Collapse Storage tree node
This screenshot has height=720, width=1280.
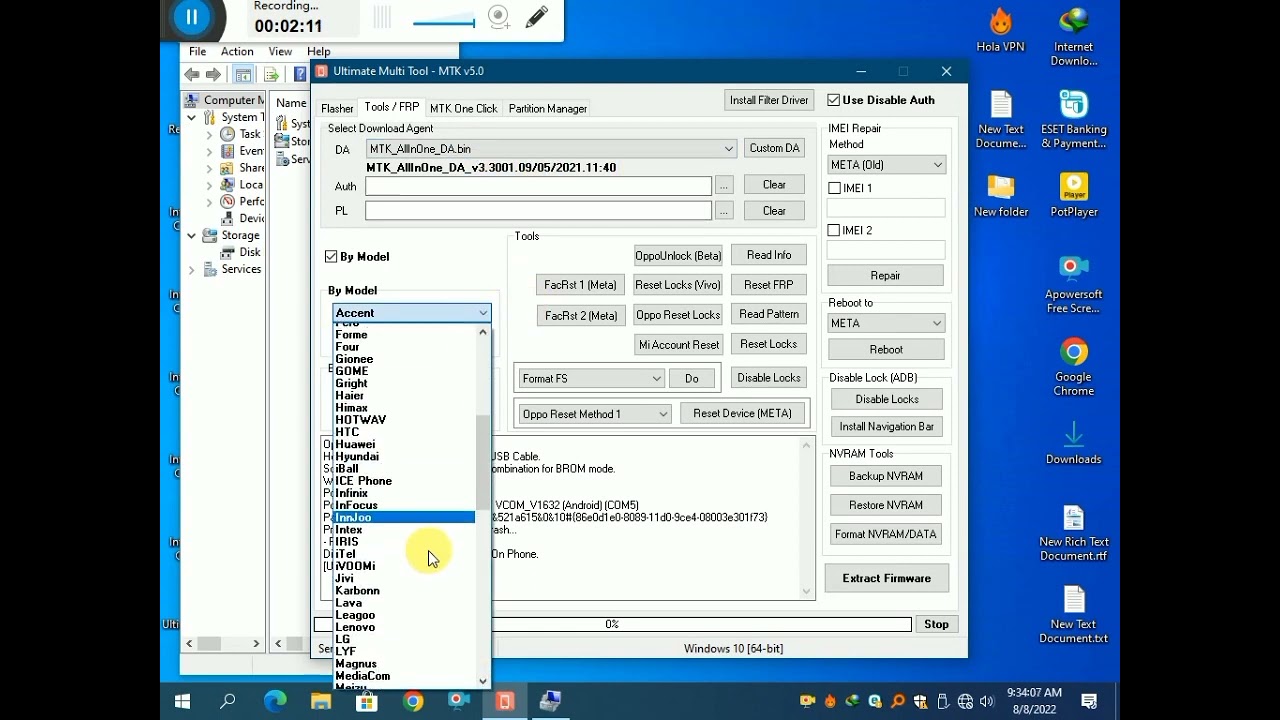191,235
